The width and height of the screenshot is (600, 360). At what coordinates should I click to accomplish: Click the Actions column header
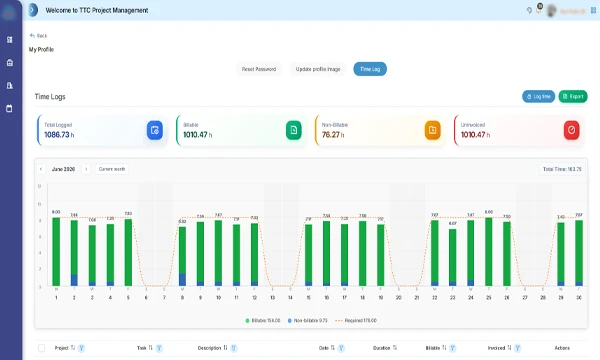coord(562,348)
